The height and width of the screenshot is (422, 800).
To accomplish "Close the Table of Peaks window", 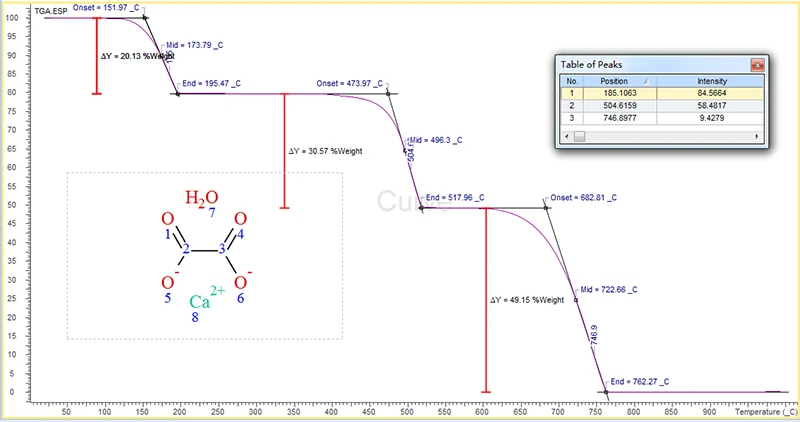I will pyautogui.click(x=757, y=65).
